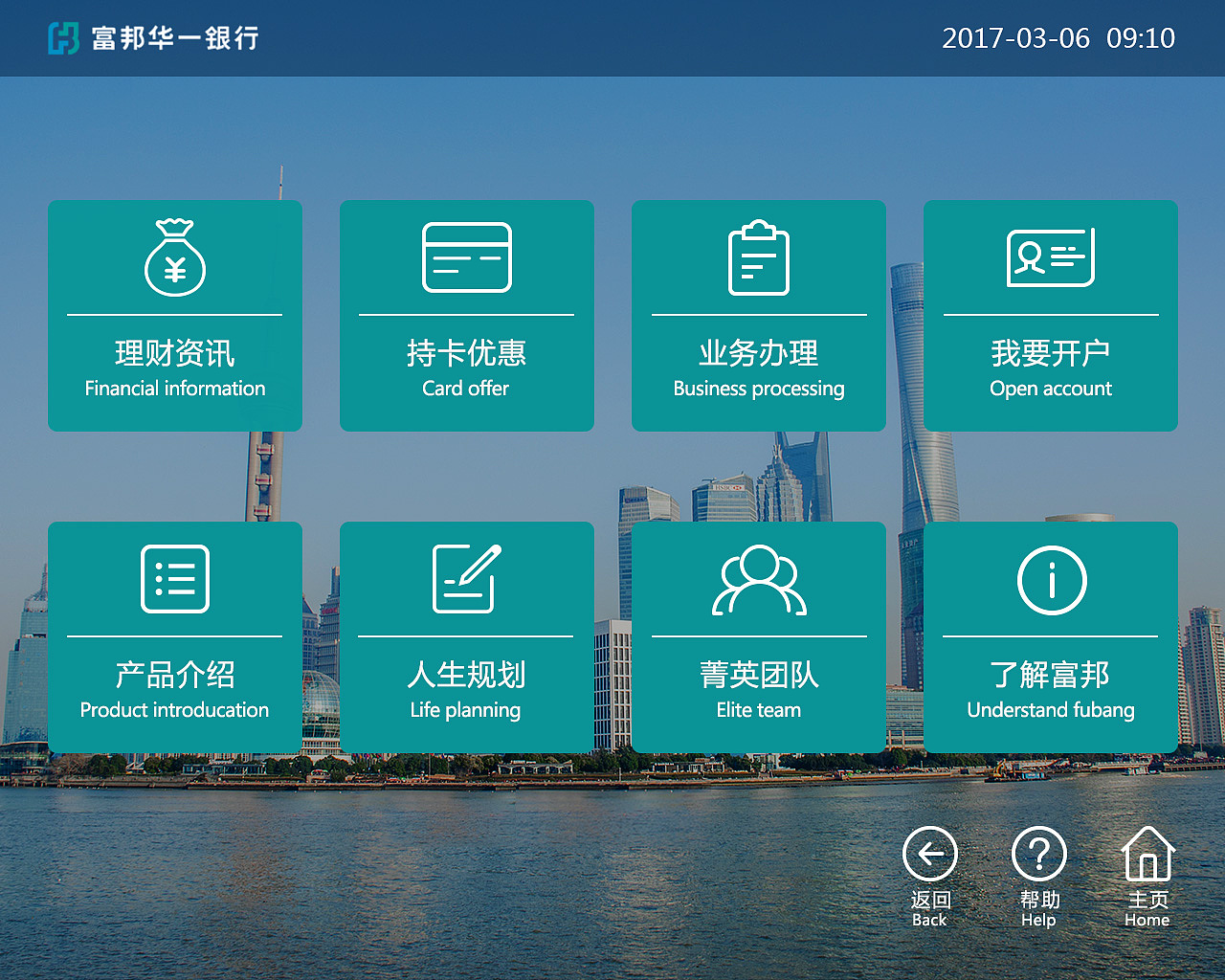
Task: Start Business Processing
Action: pos(758,316)
